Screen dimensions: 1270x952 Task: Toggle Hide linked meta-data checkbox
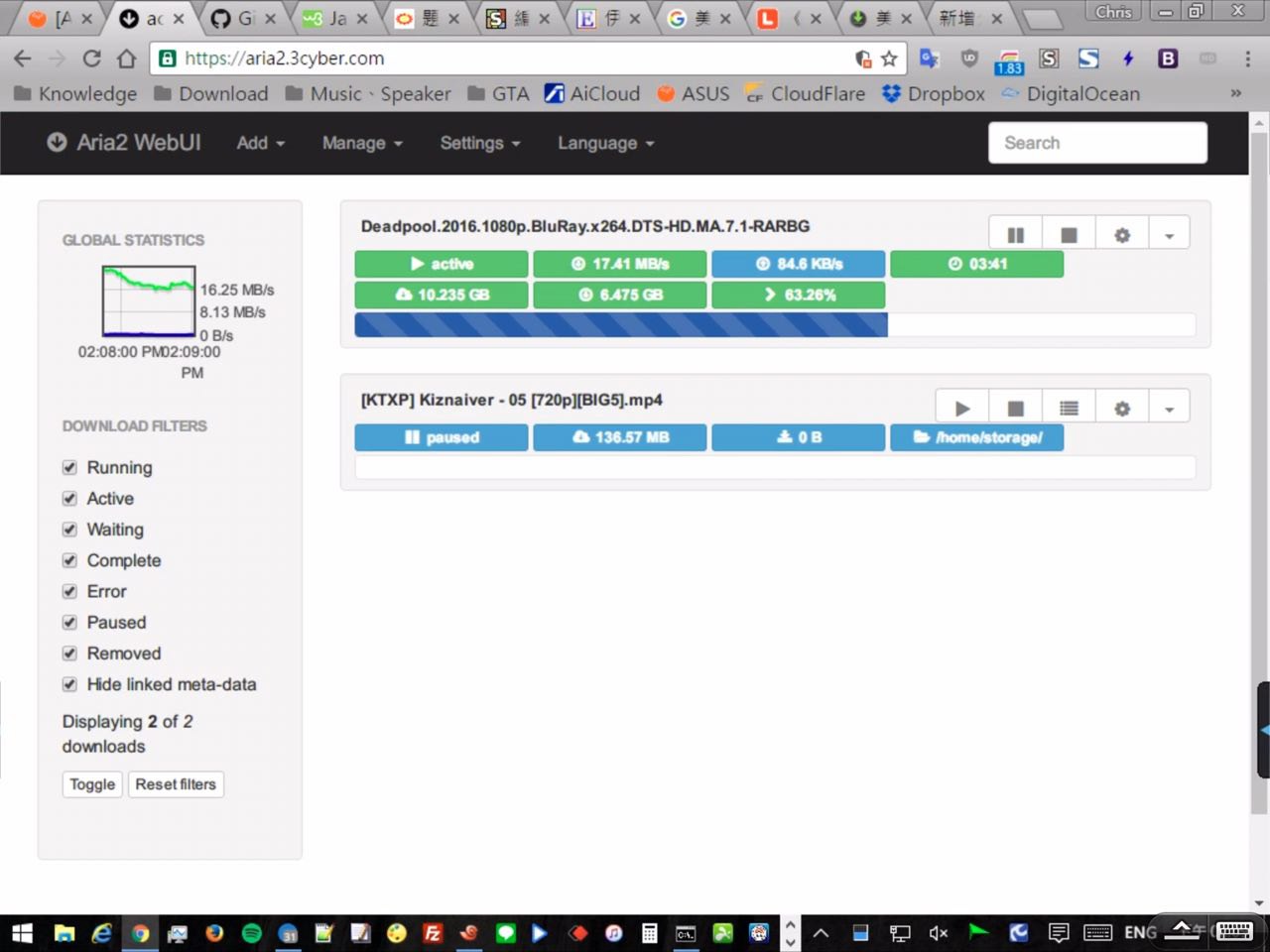point(69,684)
